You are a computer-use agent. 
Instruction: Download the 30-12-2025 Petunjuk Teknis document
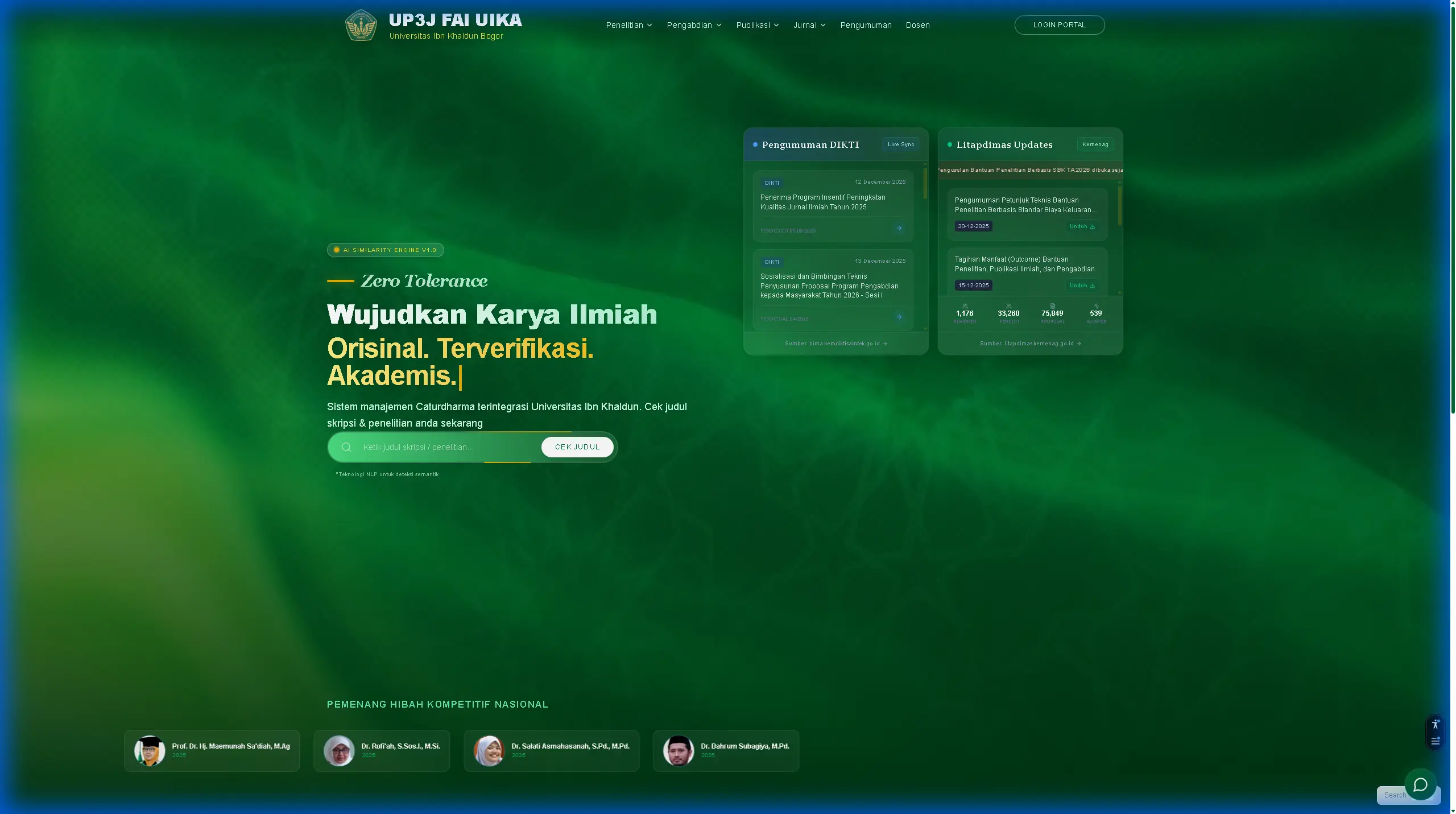[1082, 226]
